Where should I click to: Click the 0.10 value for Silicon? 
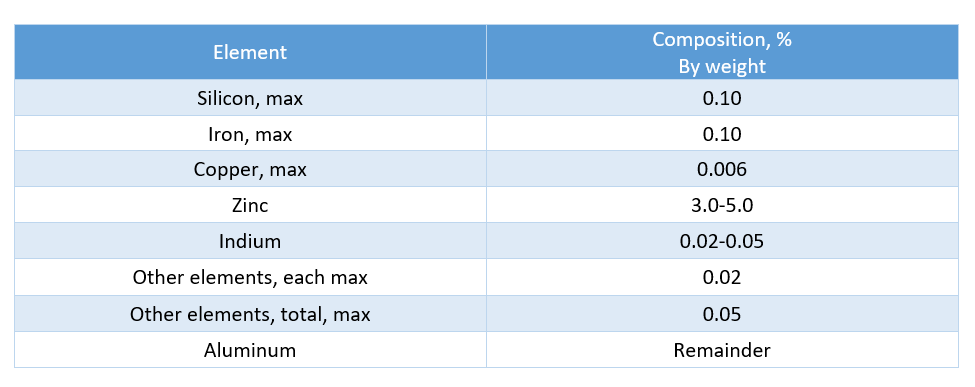coord(722,98)
